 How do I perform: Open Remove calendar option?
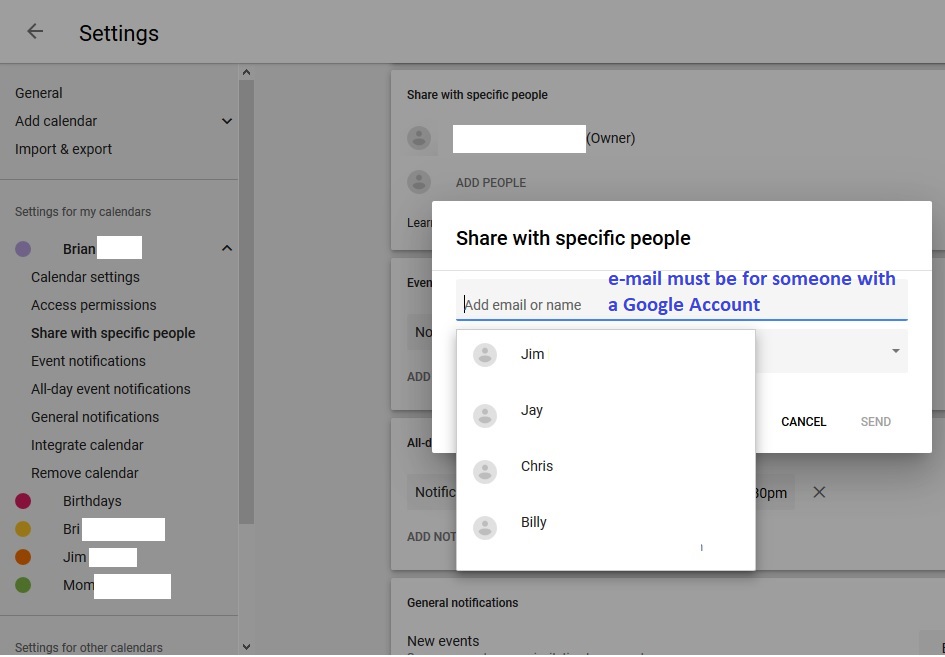click(85, 473)
